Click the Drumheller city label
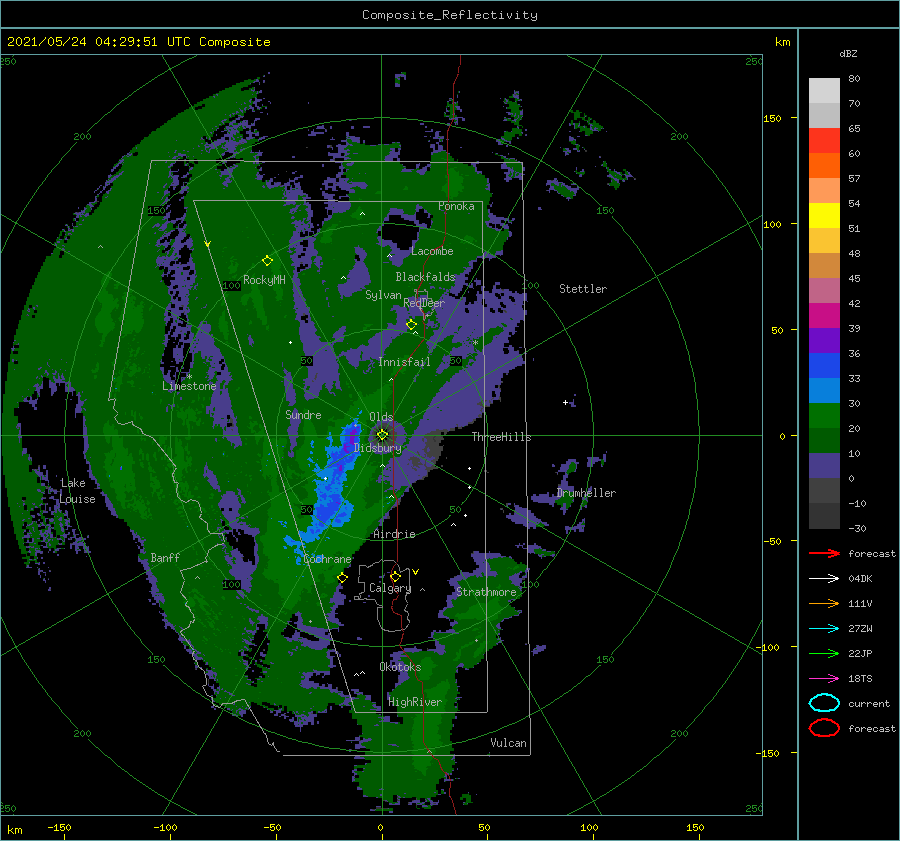 (586, 493)
